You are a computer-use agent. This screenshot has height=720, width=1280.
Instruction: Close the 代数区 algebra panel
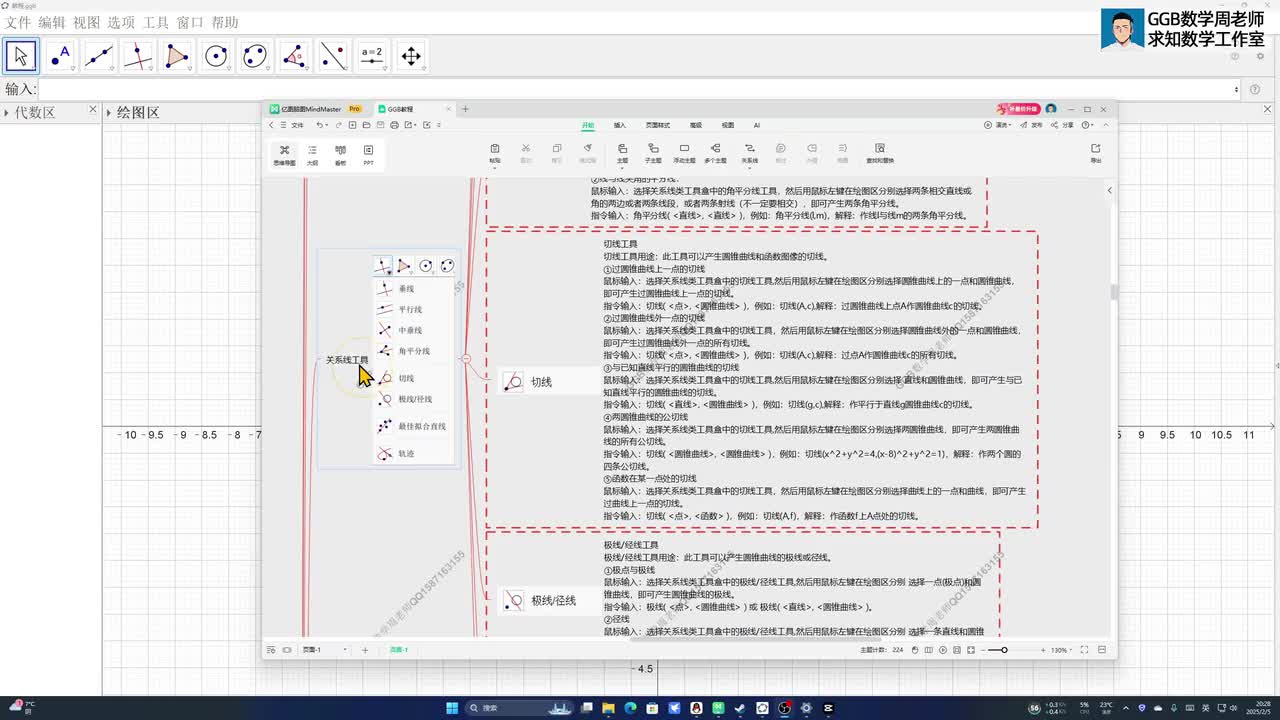click(x=93, y=111)
